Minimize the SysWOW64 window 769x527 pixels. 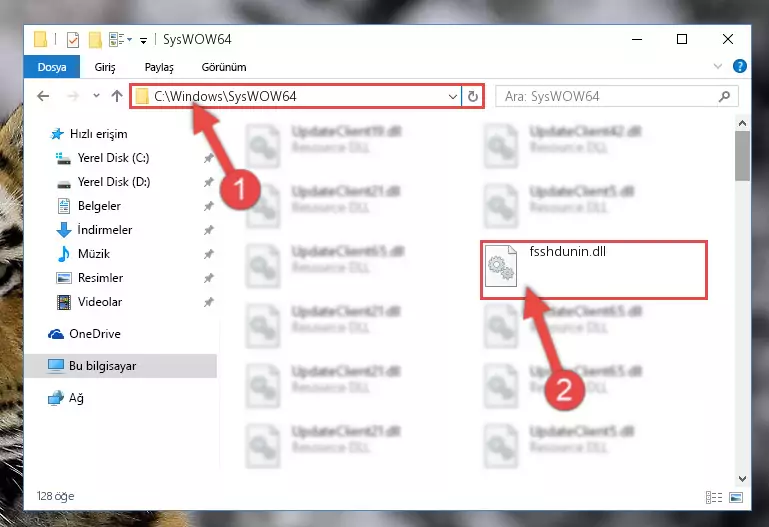click(637, 39)
